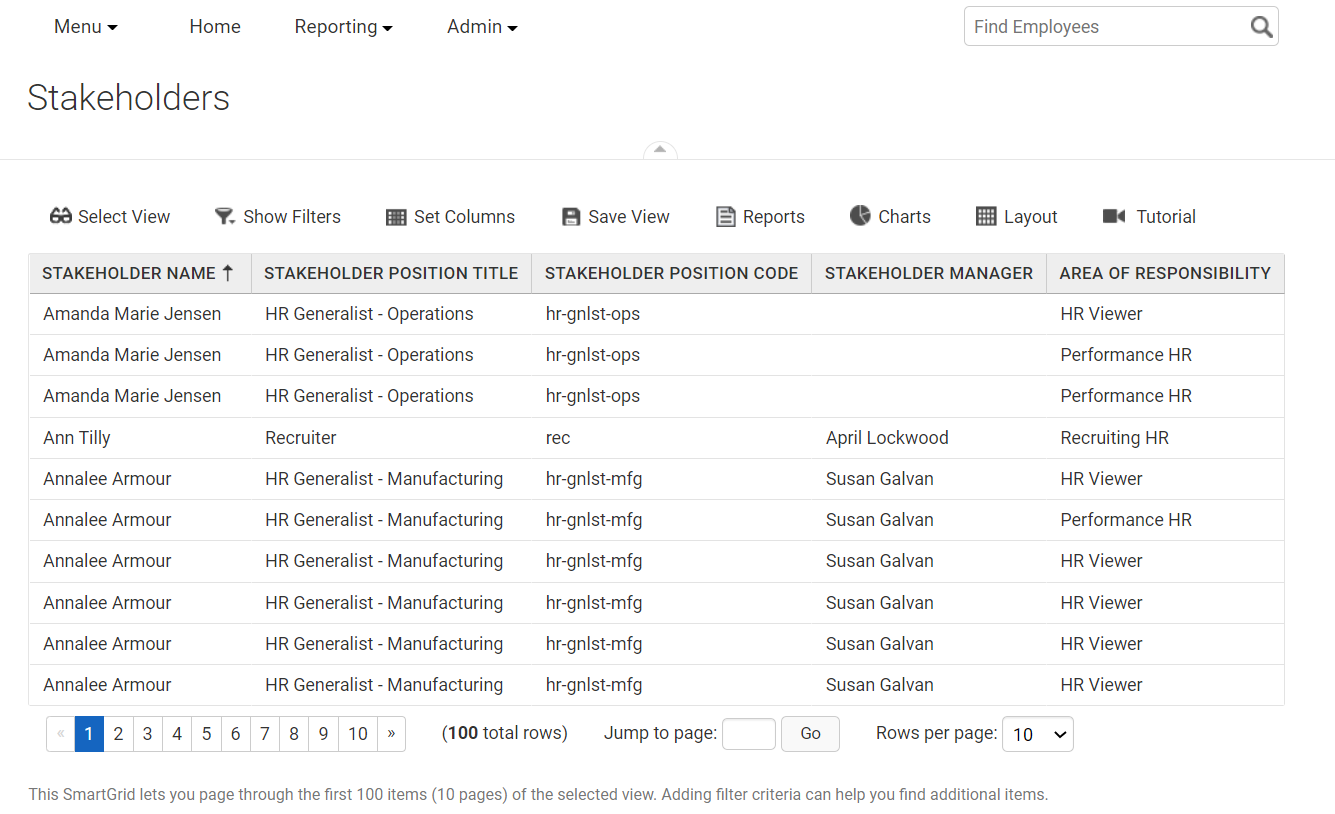The image size is (1335, 814).
Task: Click the search magnifier in Find Employees
Action: (1260, 26)
